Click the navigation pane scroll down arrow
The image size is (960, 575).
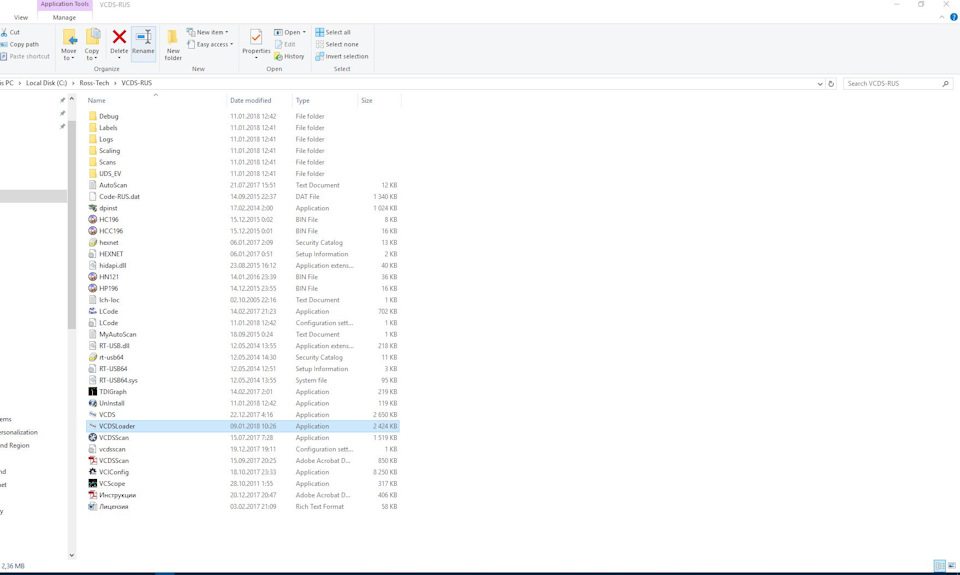pyautogui.click(x=72, y=555)
